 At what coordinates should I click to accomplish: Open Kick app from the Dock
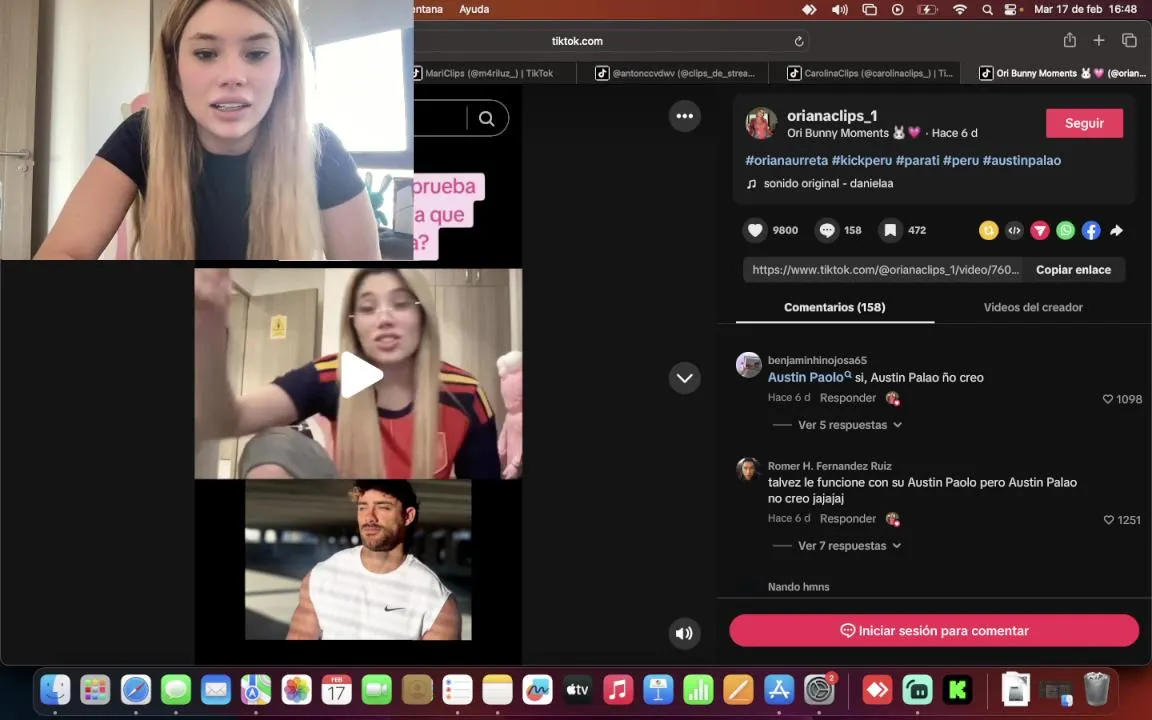point(957,689)
